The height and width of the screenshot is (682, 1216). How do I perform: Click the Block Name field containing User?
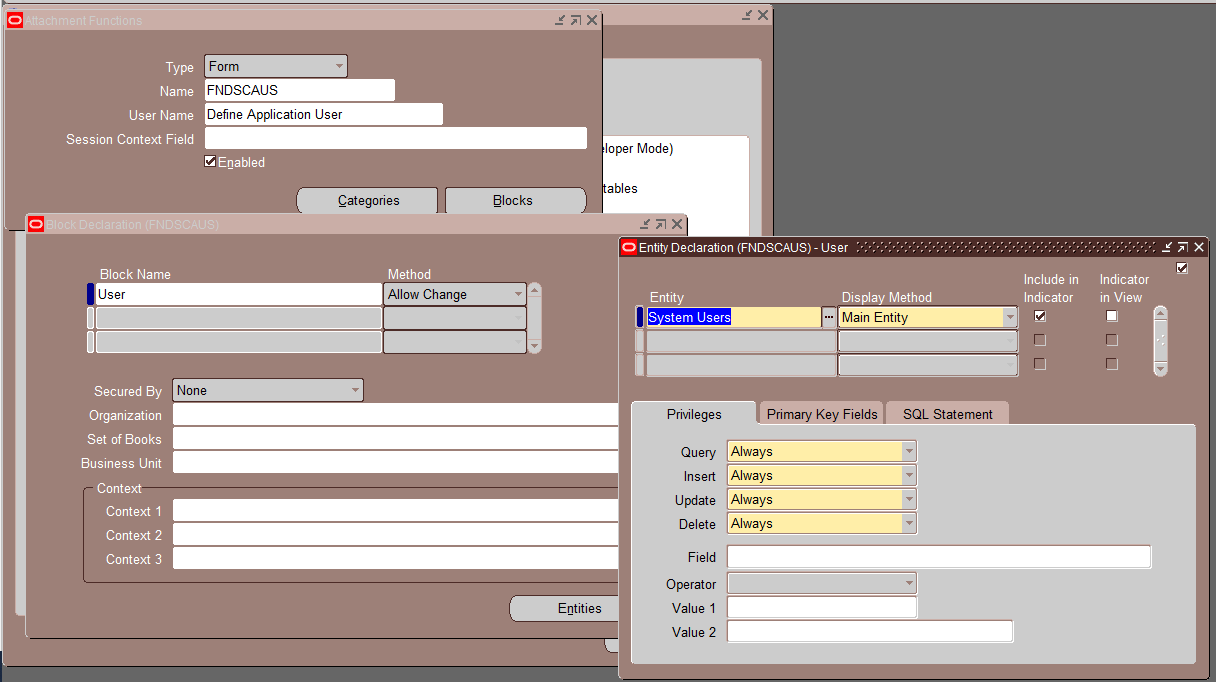(x=239, y=294)
